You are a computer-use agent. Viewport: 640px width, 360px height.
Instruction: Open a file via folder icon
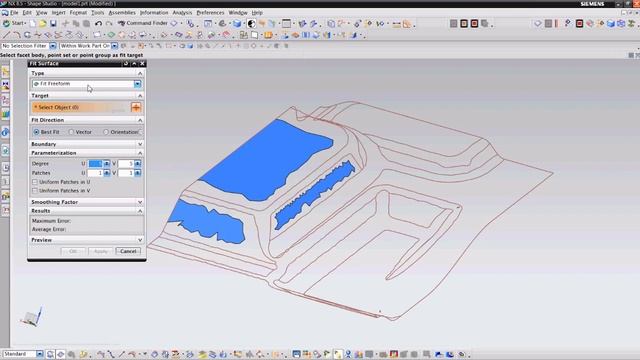click(x=43, y=24)
